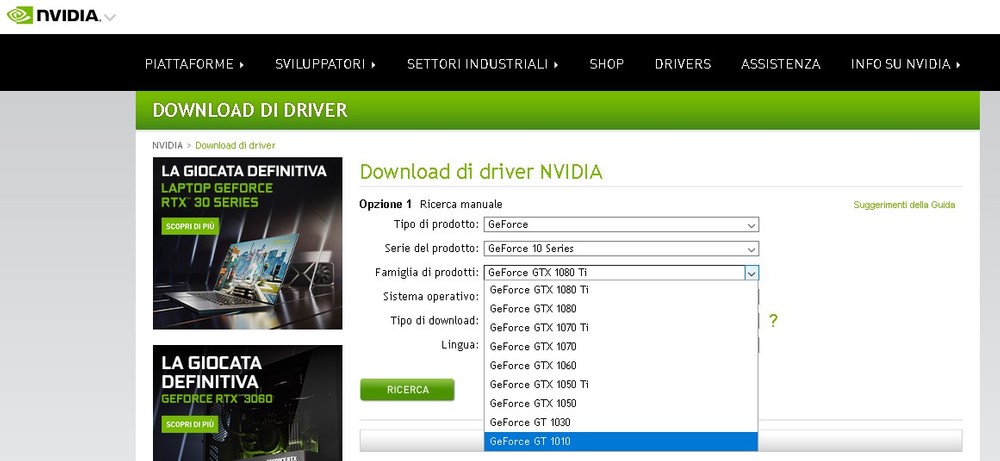Click the green question mark help icon

[x=773, y=321]
